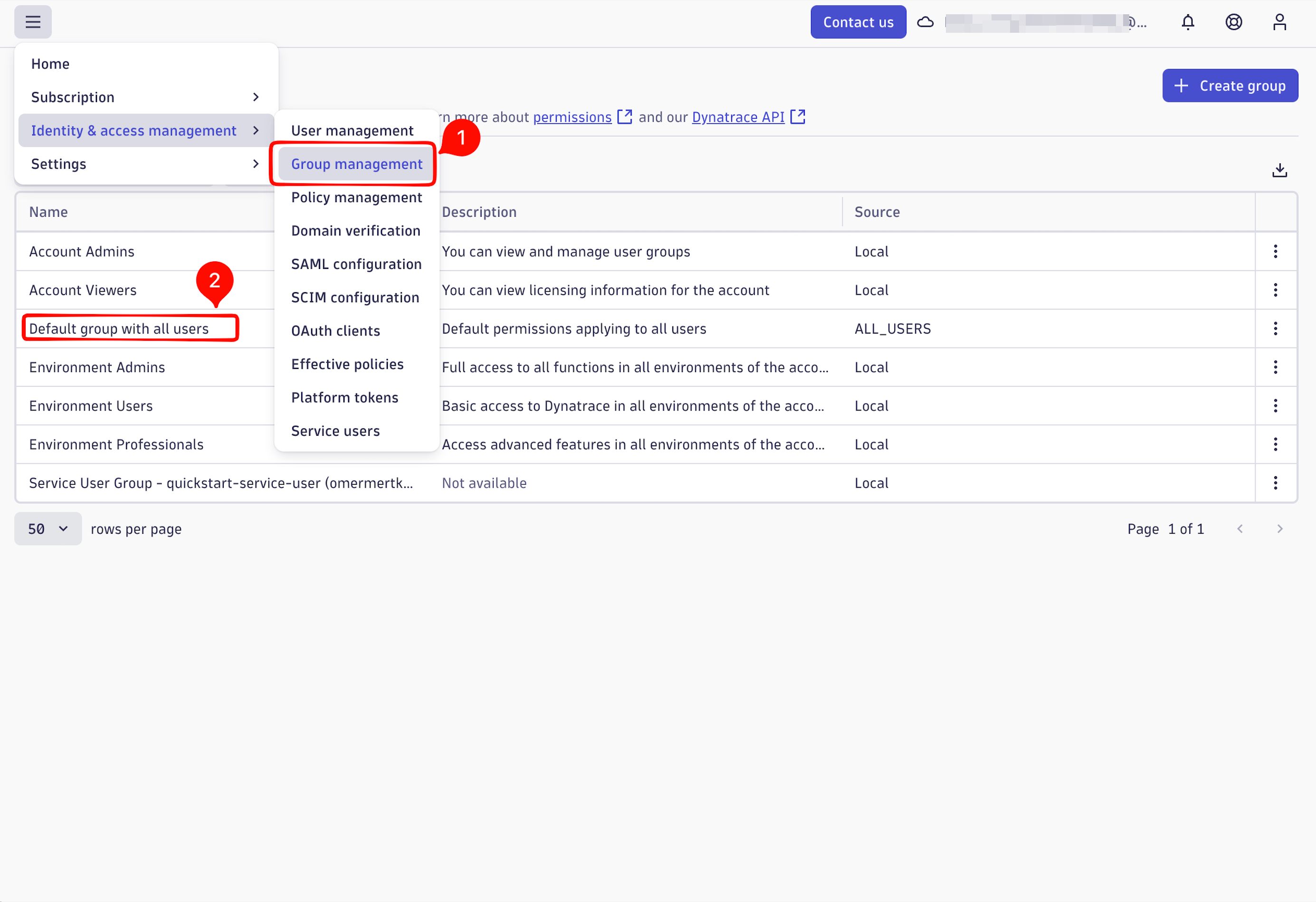Screen dimensions: 1316x902
Task: Open actions menu for Account Admins row
Action: (x=1276, y=251)
